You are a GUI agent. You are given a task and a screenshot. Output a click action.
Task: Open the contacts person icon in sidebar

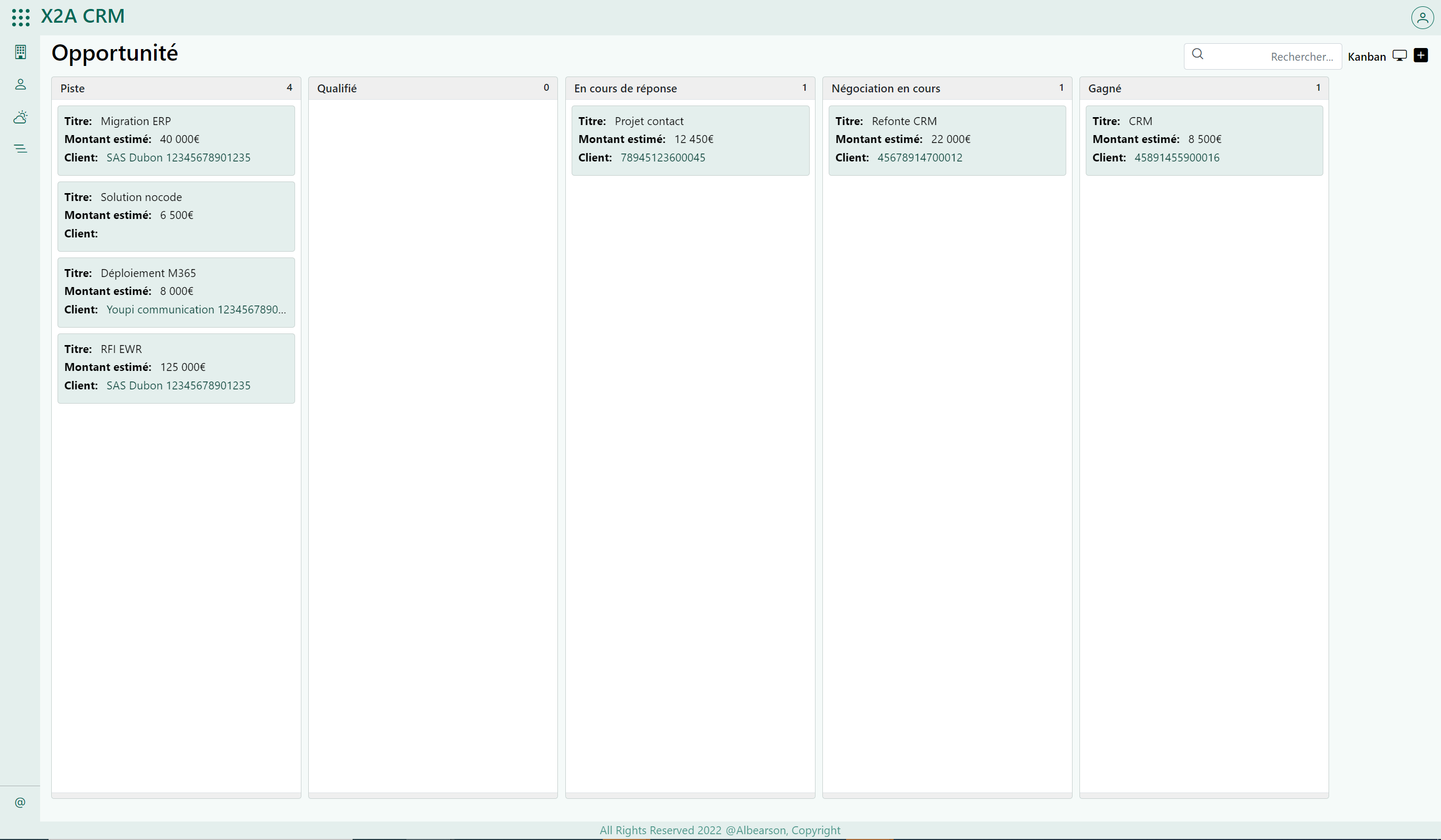pos(21,84)
